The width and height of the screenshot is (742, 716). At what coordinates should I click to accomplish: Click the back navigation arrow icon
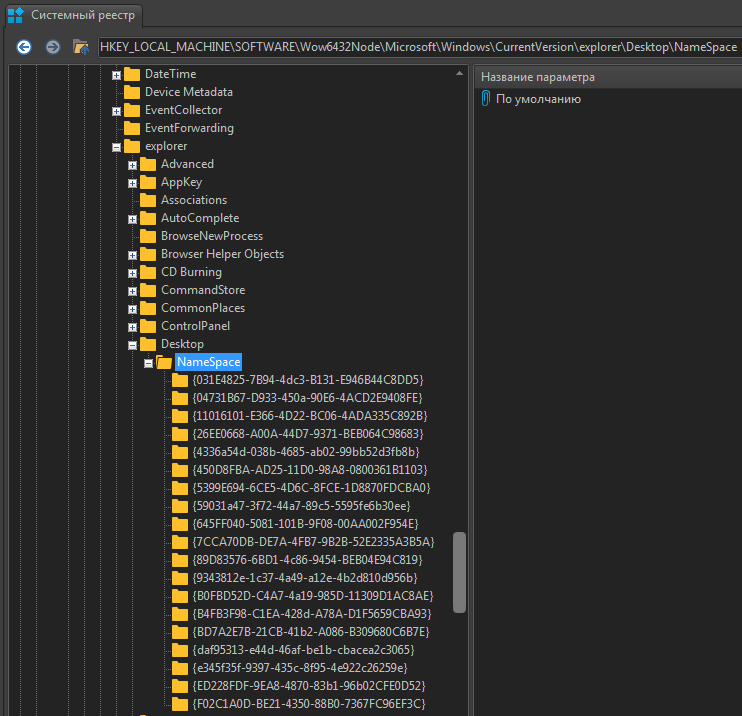(x=24, y=47)
